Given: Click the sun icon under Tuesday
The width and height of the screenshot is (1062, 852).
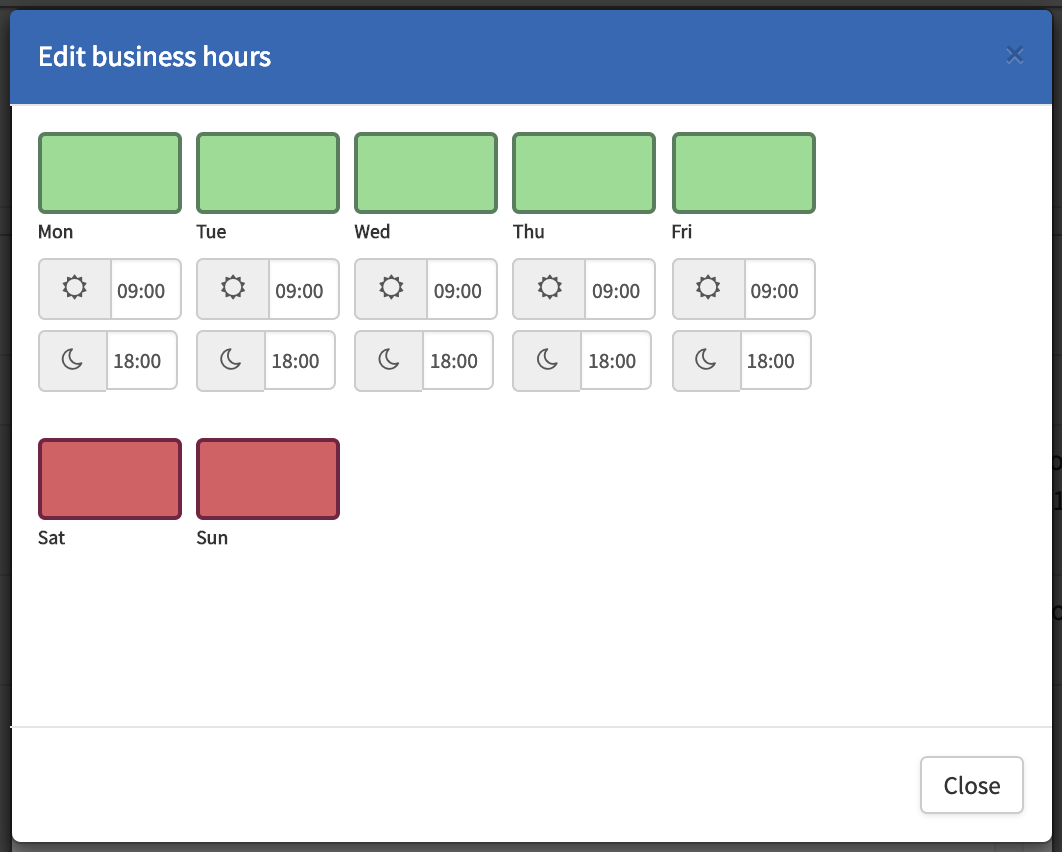Looking at the screenshot, I should (x=232, y=289).
